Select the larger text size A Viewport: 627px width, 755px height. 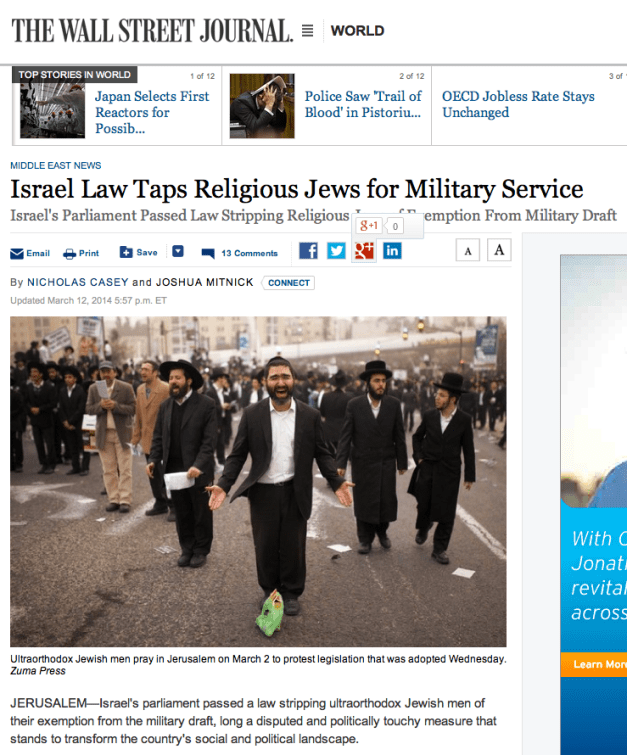pyautogui.click(x=499, y=250)
